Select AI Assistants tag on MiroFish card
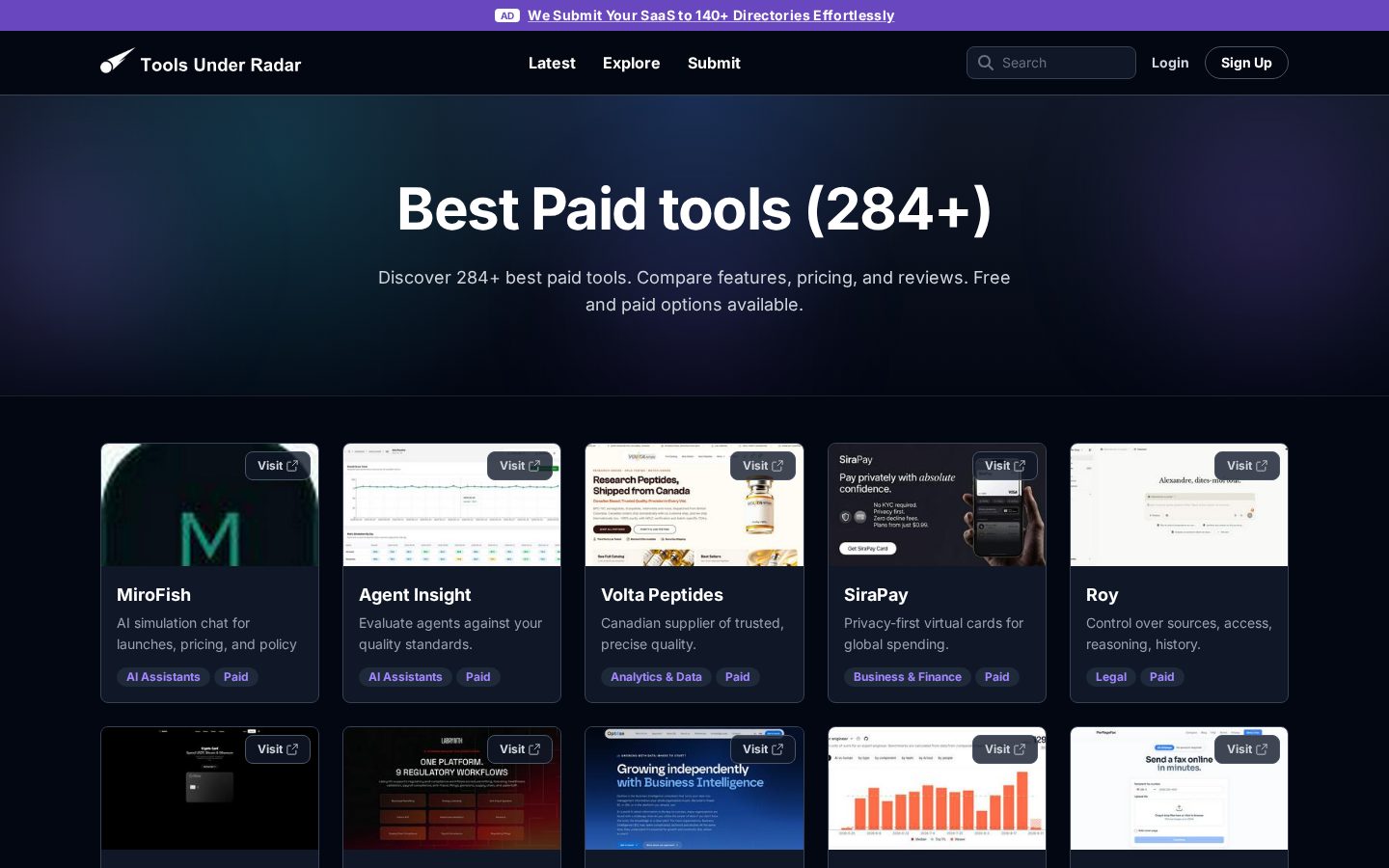Viewport: 1389px width, 868px height. point(163,677)
